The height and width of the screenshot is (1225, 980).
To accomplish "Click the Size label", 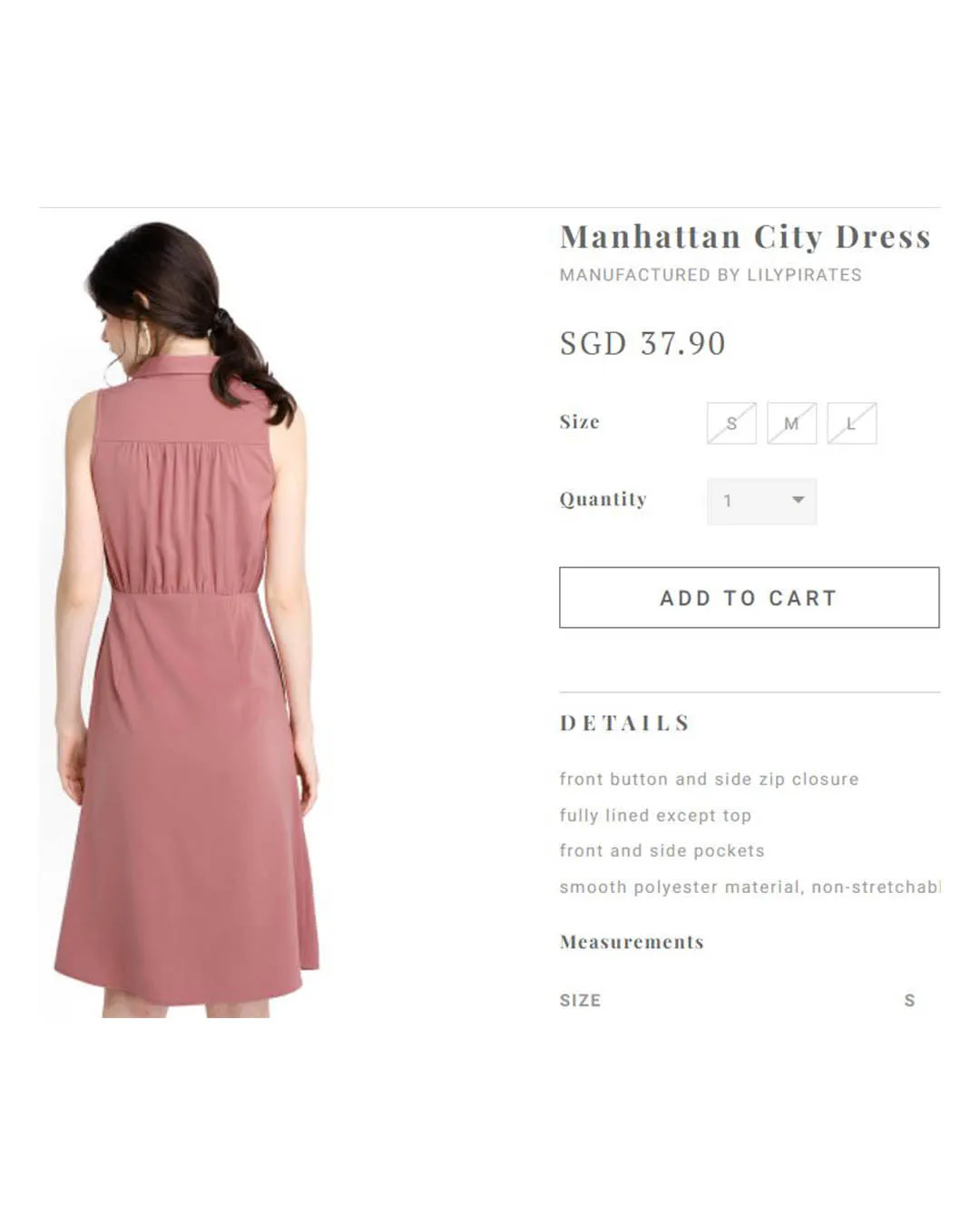I will [x=580, y=422].
